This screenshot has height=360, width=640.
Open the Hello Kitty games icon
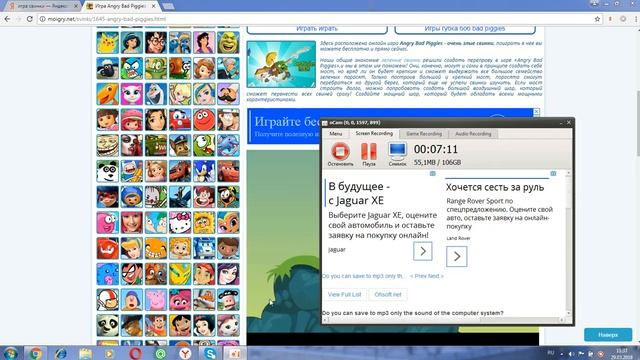[x=180, y=222]
